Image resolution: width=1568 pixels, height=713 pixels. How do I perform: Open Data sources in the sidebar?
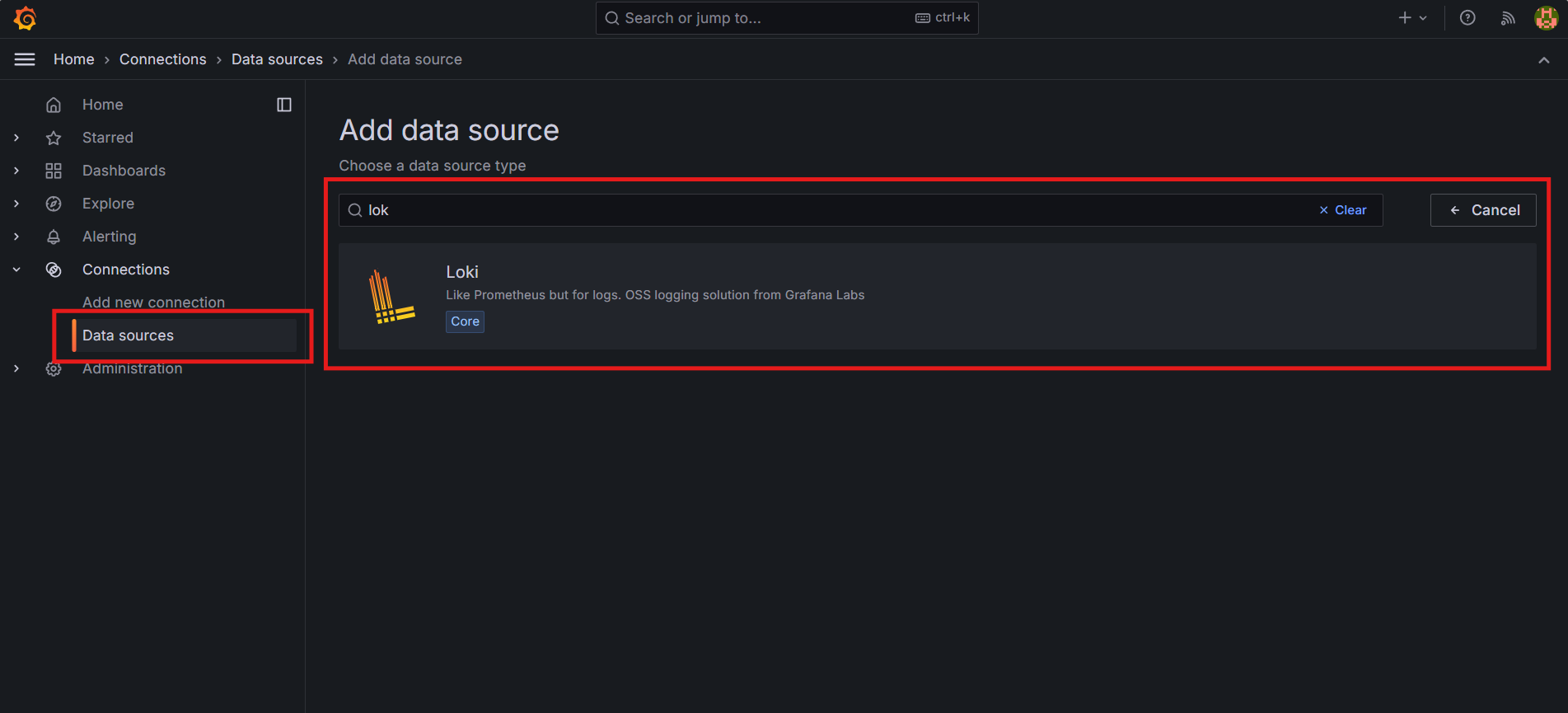pos(128,335)
